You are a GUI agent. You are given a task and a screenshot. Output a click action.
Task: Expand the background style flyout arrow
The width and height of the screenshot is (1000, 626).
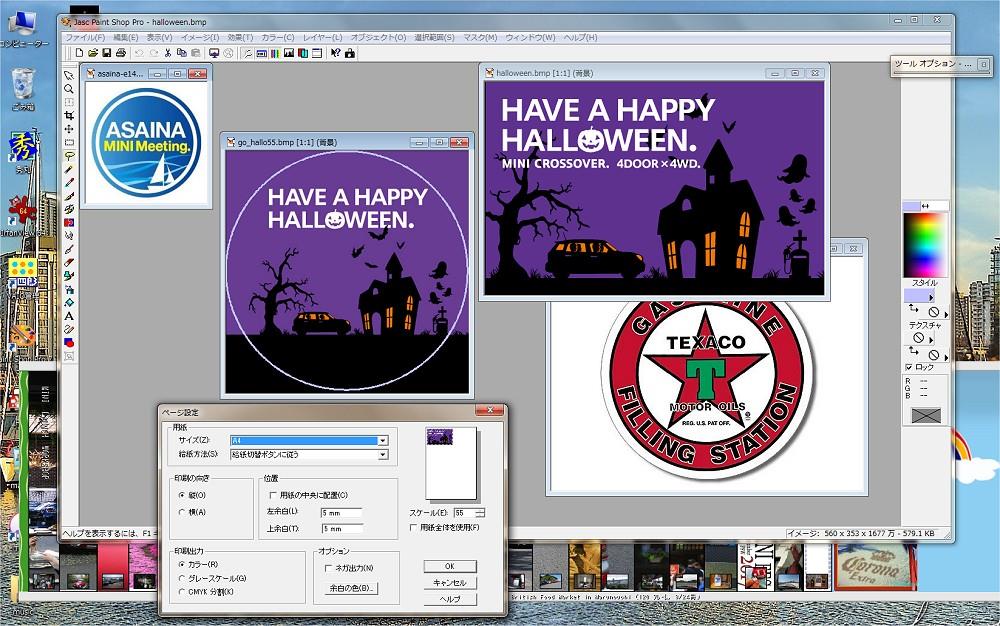946,314
